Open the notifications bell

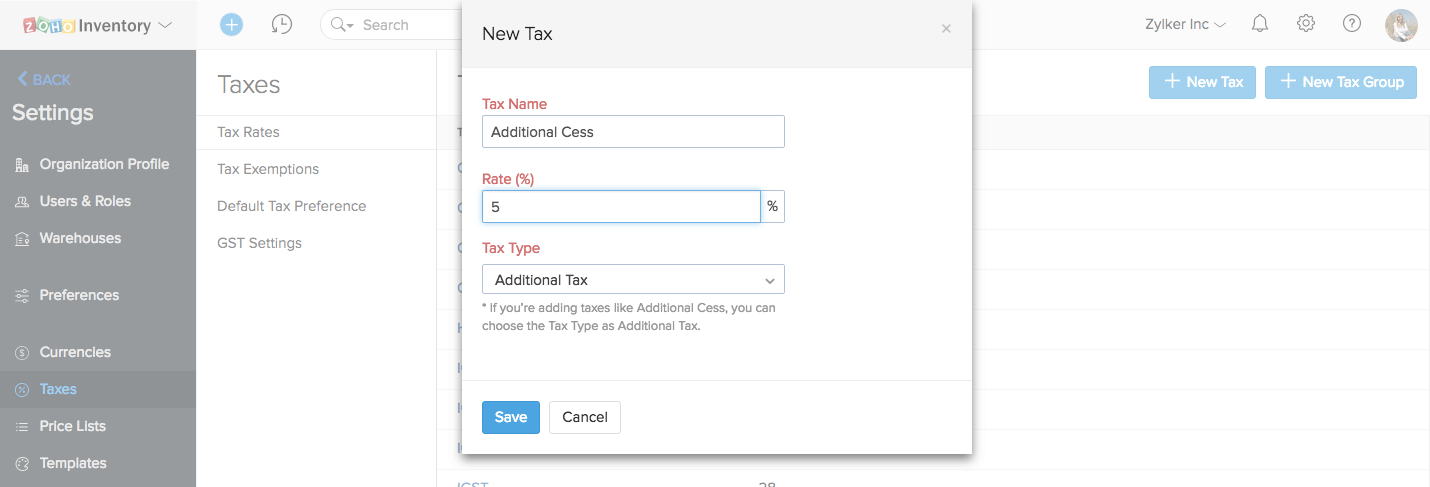pos(1260,24)
